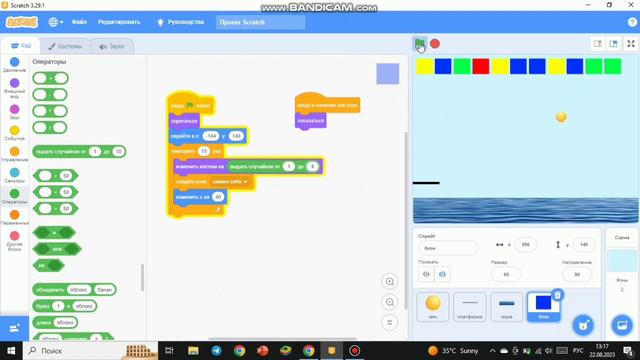Click the project title field
640x360 pixels.
click(260, 22)
